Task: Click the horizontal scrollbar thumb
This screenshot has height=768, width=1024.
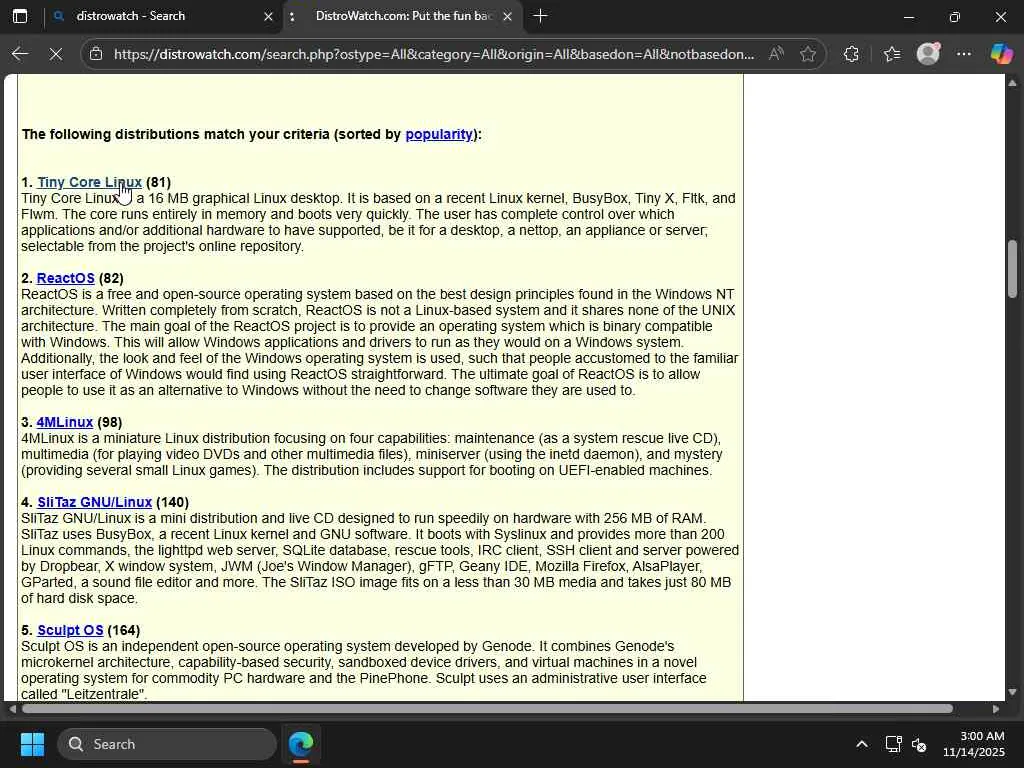Action: point(487,709)
